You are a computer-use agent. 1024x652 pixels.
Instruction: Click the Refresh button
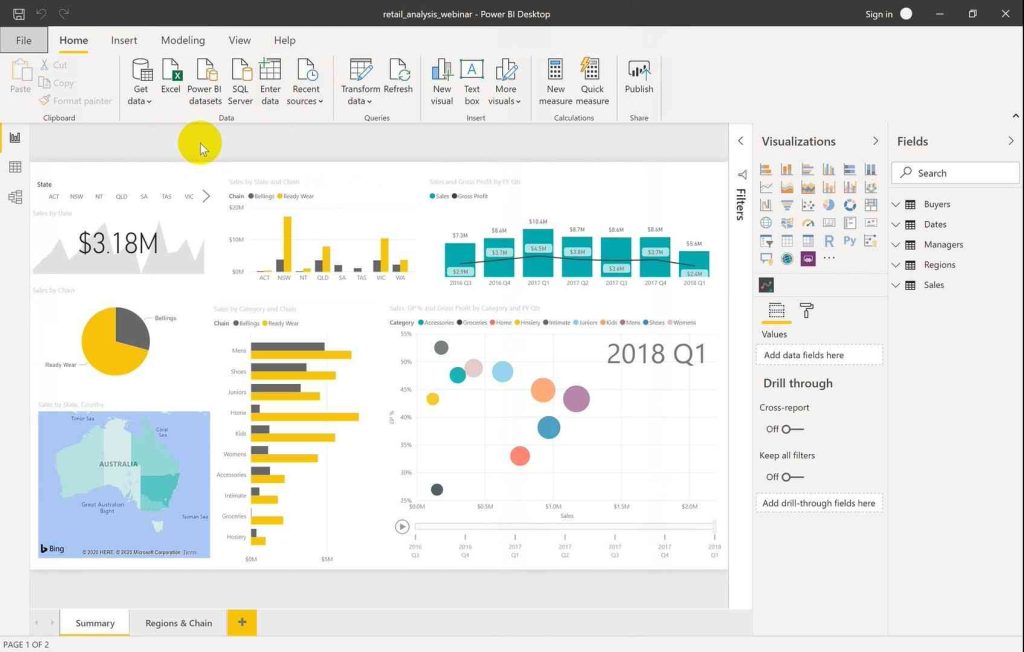coord(398,77)
